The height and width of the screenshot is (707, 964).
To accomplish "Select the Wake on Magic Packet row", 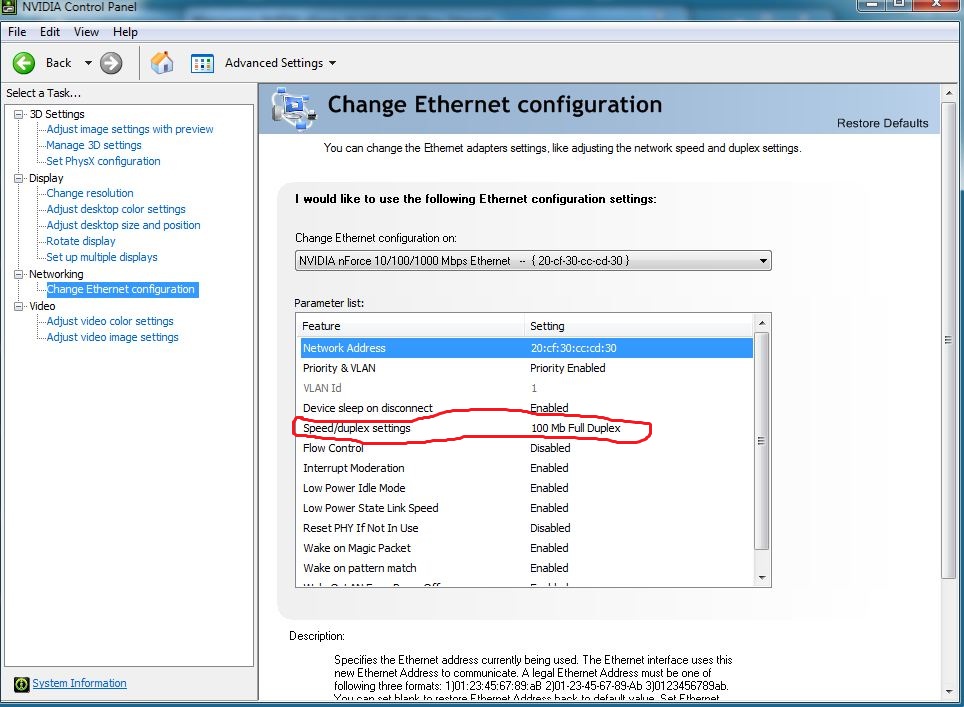I will click(527, 548).
